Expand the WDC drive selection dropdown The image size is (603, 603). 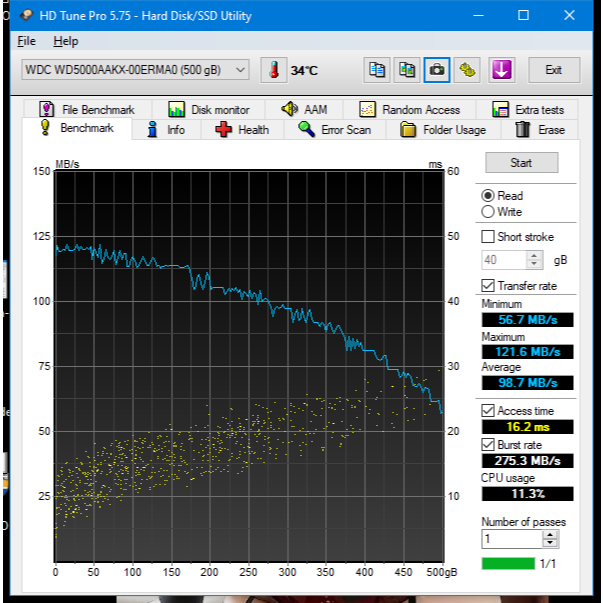pyautogui.click(x=240, y=70)
